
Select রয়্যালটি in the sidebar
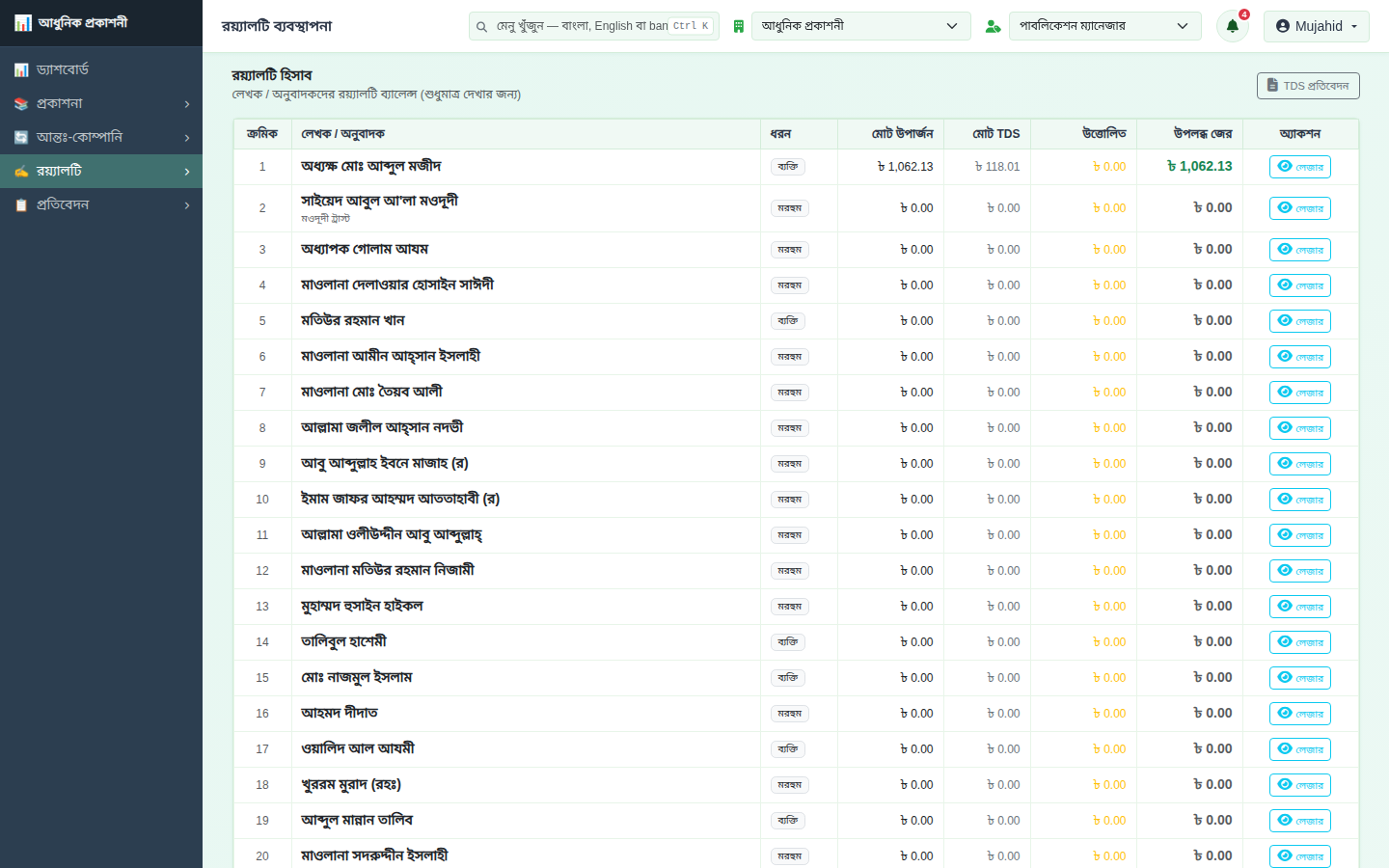pyautogui.click(x=101, y=171)
